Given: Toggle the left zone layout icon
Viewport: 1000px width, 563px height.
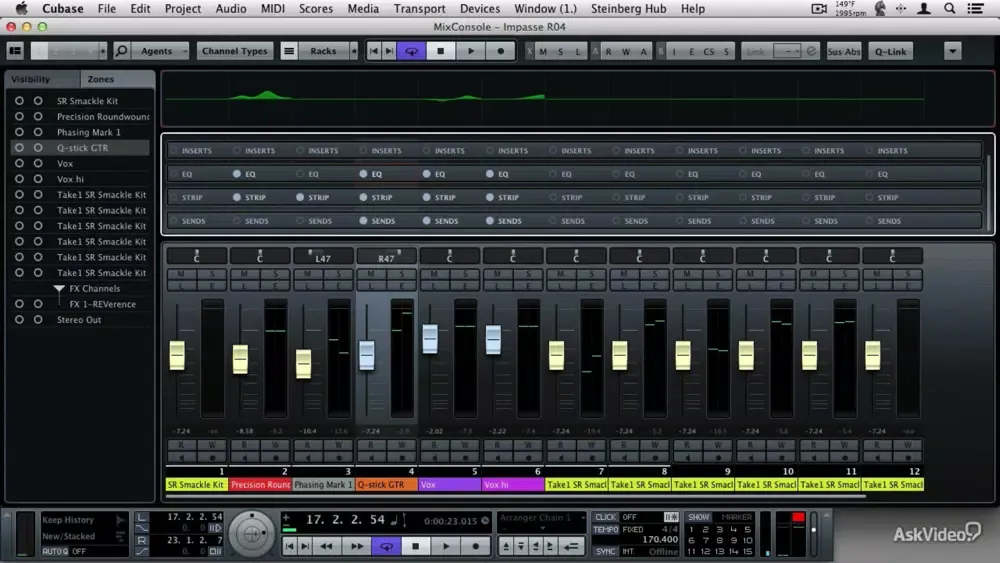Looking at the screenshot, I should click(15, 51).
